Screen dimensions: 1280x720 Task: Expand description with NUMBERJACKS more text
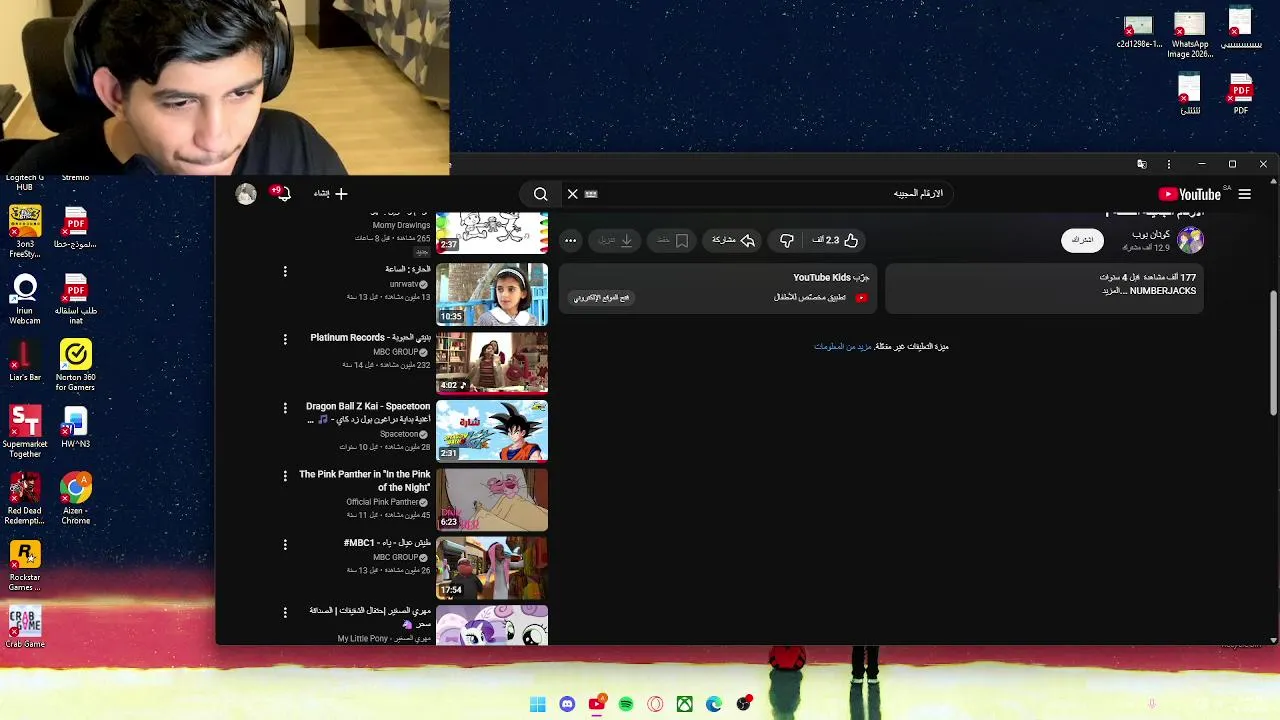[1149, 291]
